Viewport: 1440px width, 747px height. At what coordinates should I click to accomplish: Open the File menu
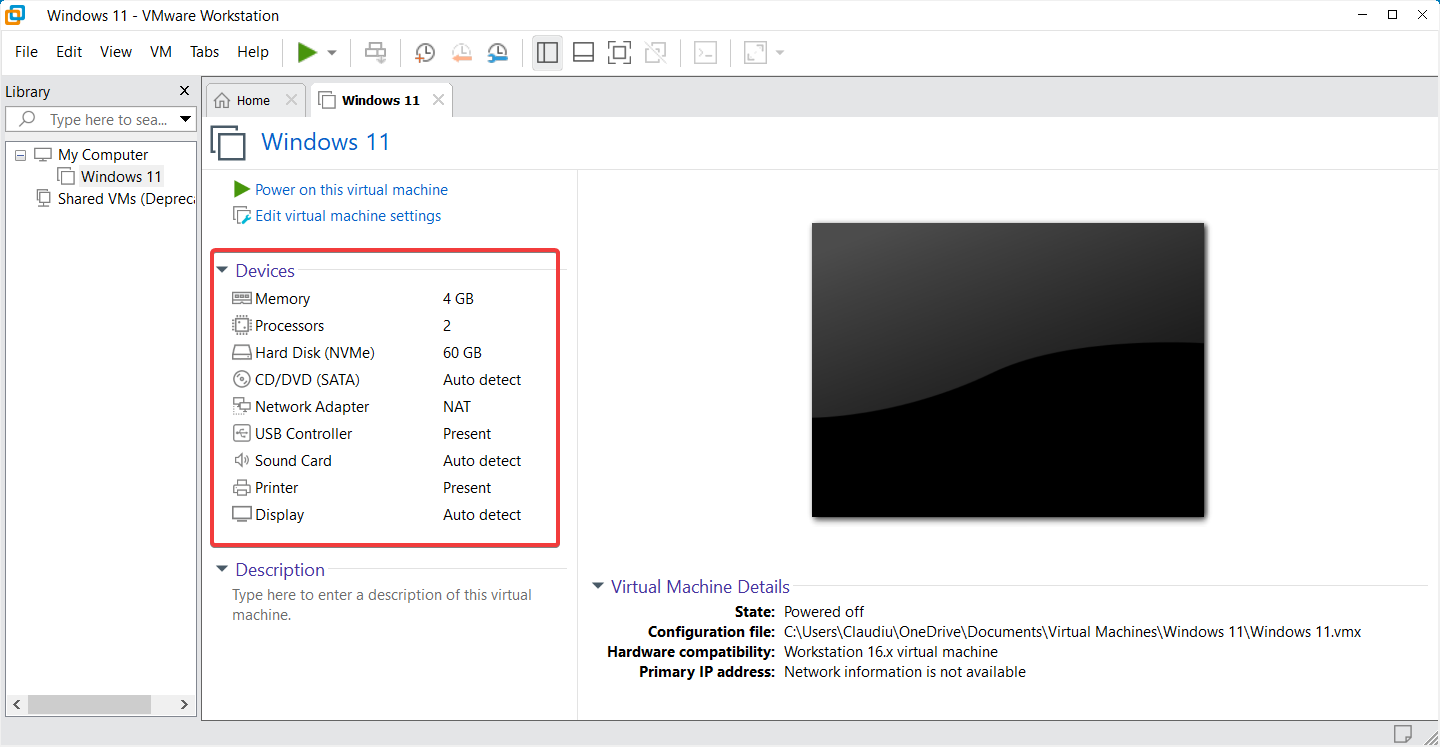pos(26,52)
